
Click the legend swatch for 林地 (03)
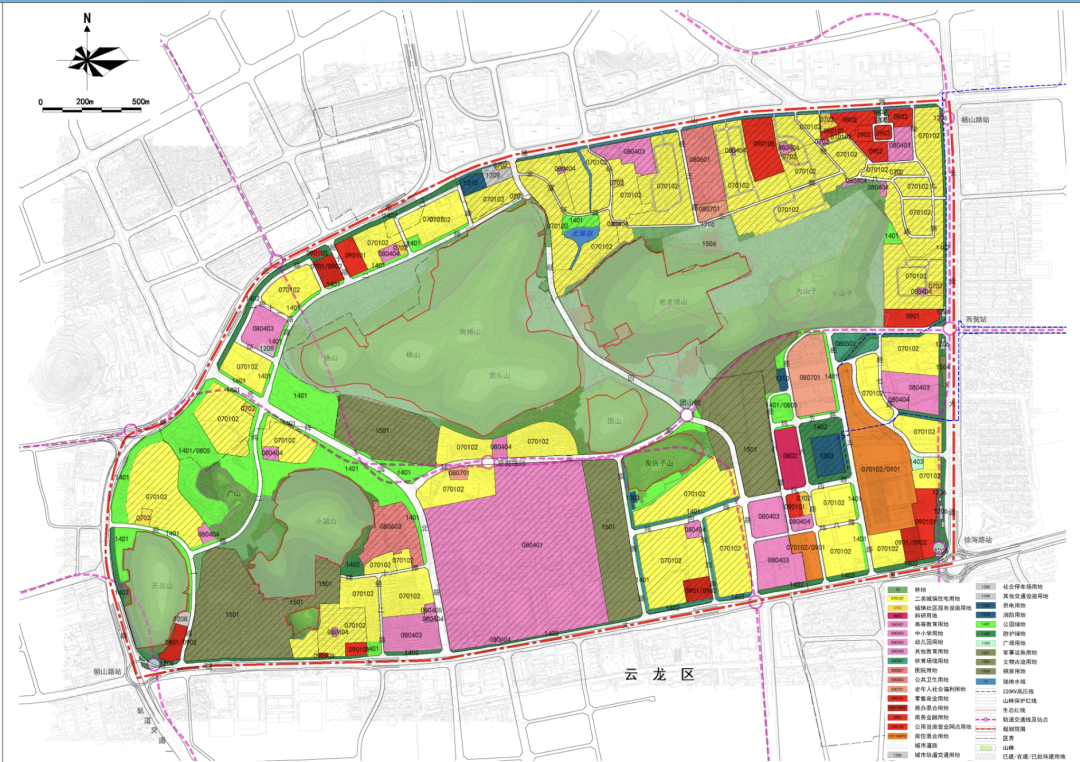(x=897, y=590)
